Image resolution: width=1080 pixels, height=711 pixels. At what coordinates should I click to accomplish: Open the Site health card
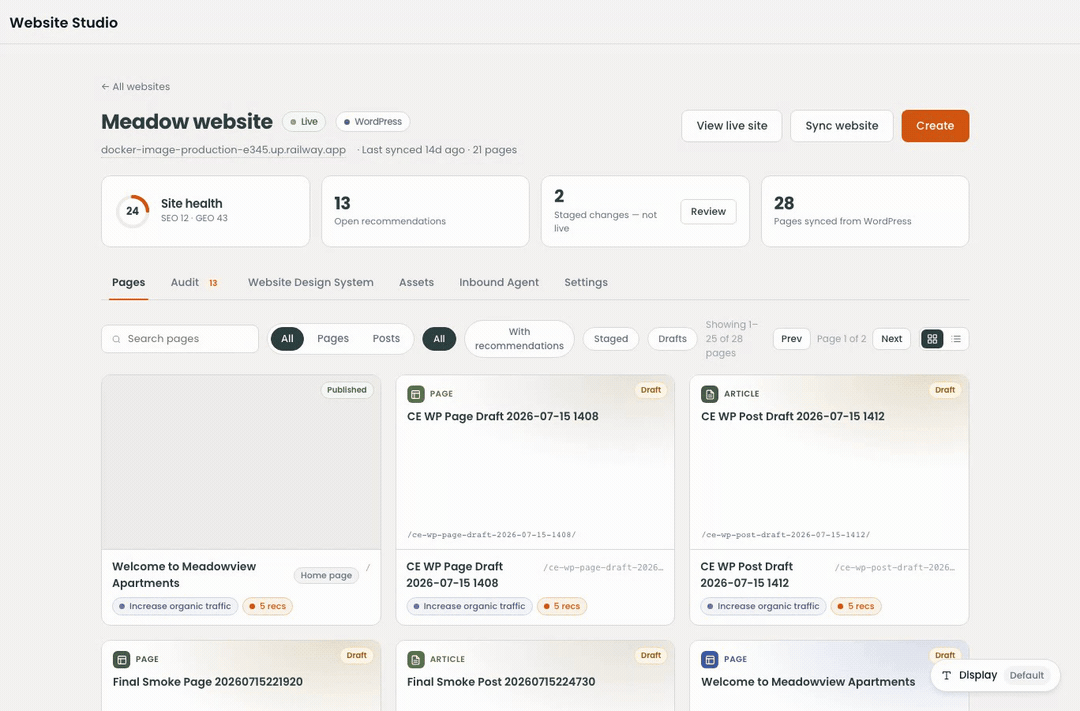(205, 212)
